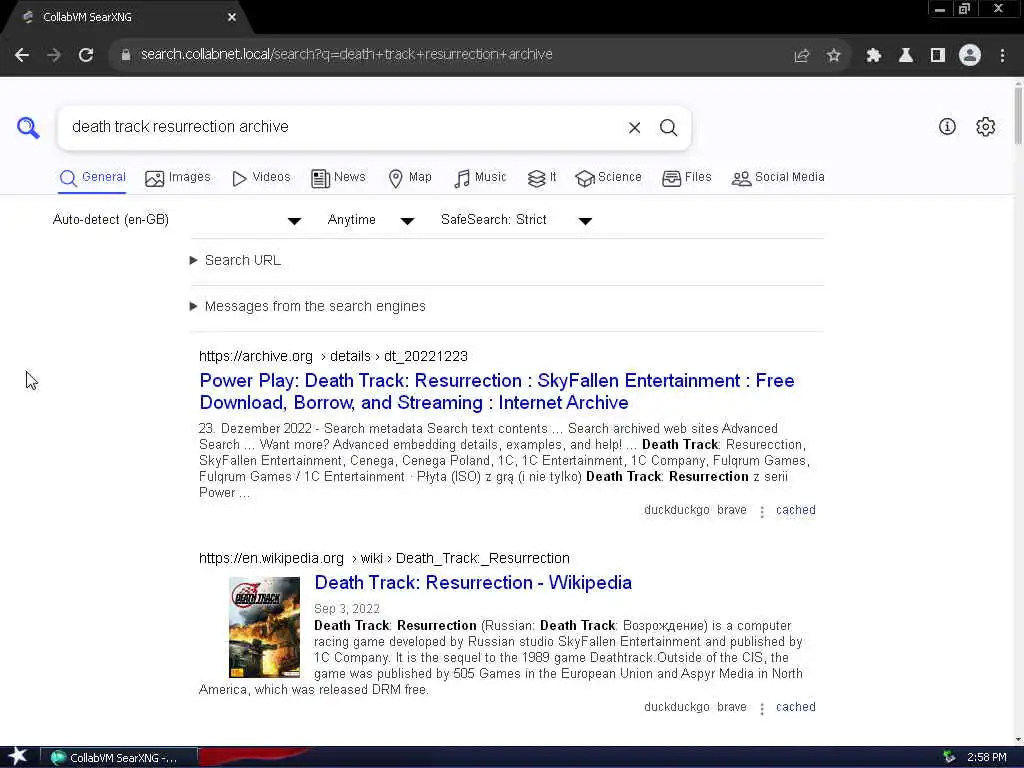Share this page icon in address bar
1024x768 pixels.
point(801,56)
